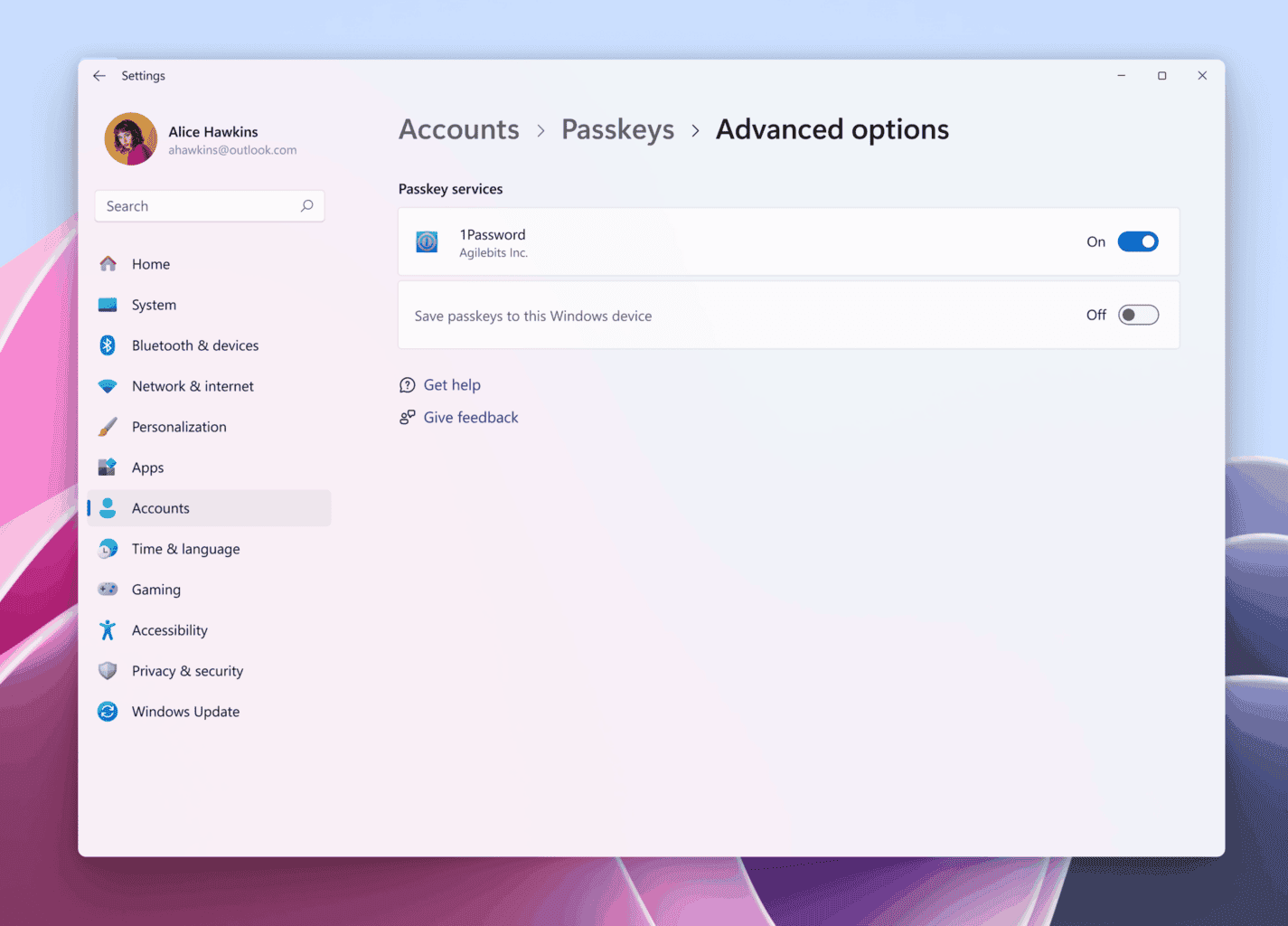
Task: Navigate to Accounts breadcrumb
Action: pyautogui.click(x=459, y=129)
